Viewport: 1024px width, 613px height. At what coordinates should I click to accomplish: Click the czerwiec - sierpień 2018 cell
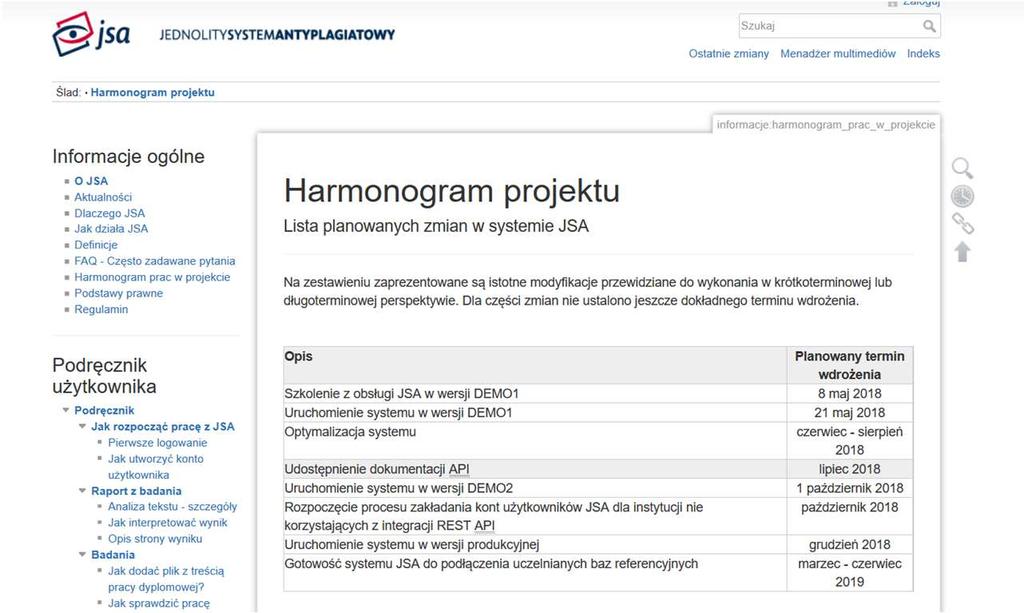tap(850, 441)
